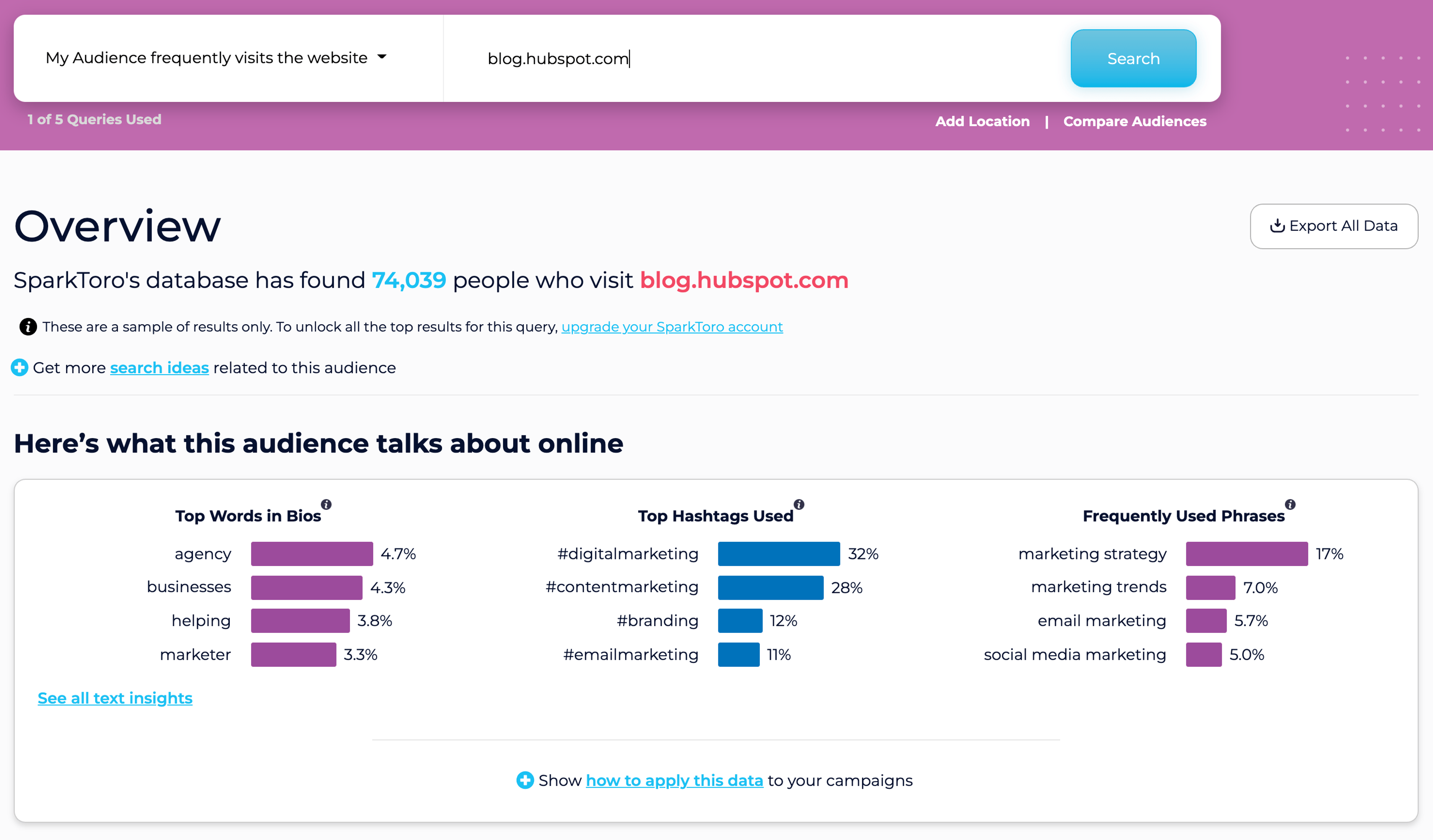This screenshot has width=1433, height=840.
Task: Click the agency bar in Top Words
Action: (x=312, y=554)
